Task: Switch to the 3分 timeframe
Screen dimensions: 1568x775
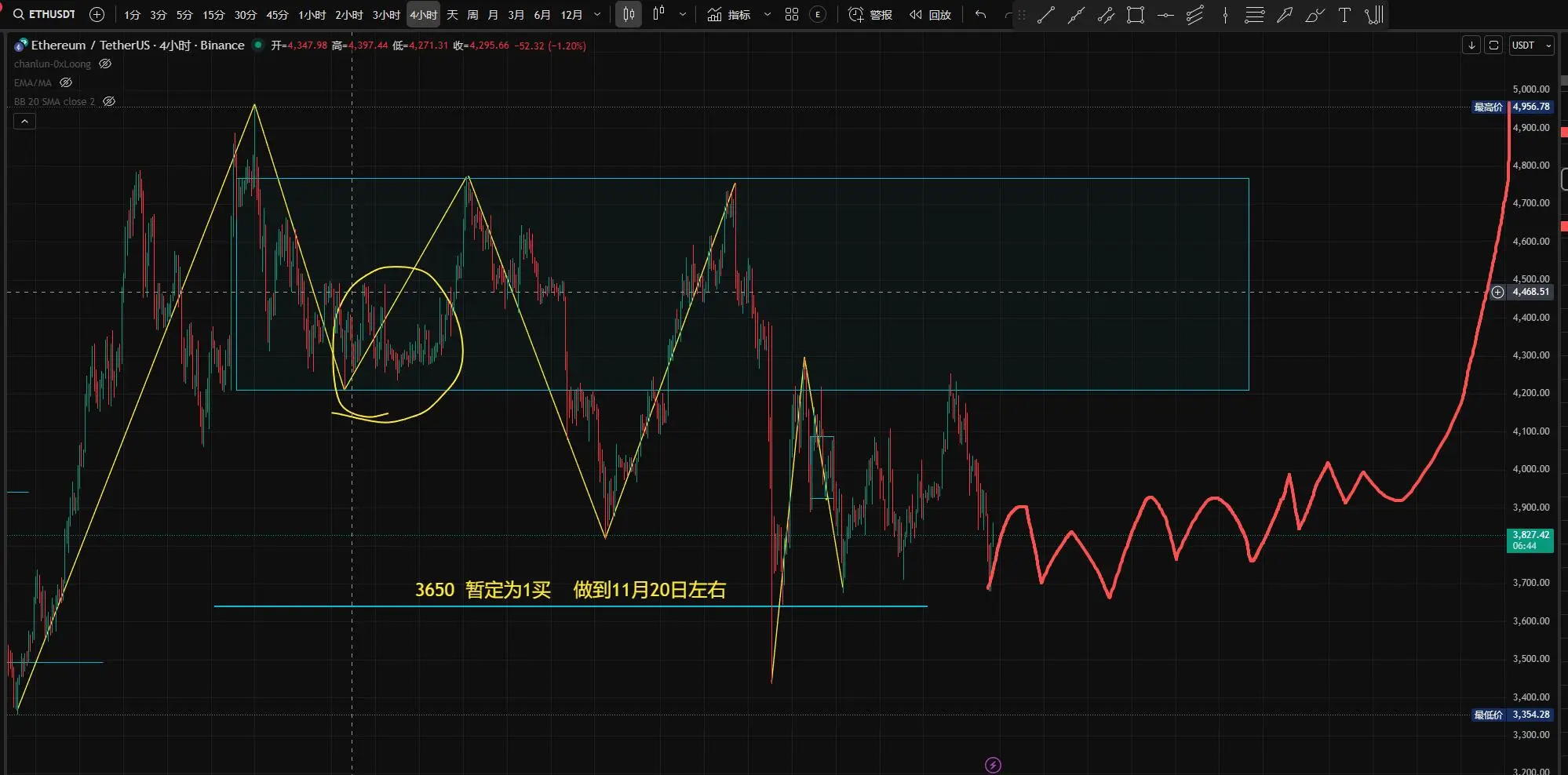Action: tap(158, 15)
